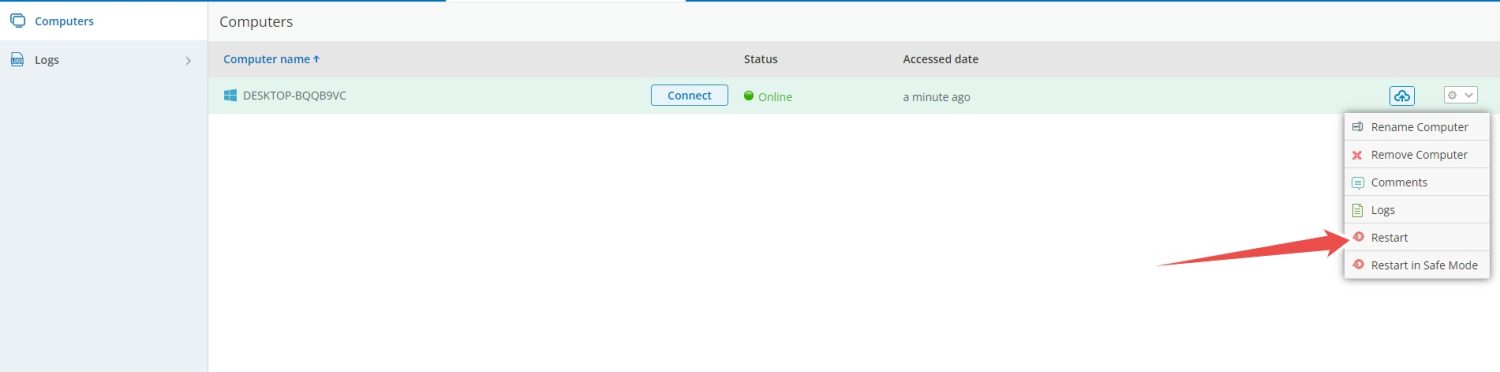Screen dimensions: 1500x372
Task: Click the Comments speech bubble icon
Action: pos(1357,183)
